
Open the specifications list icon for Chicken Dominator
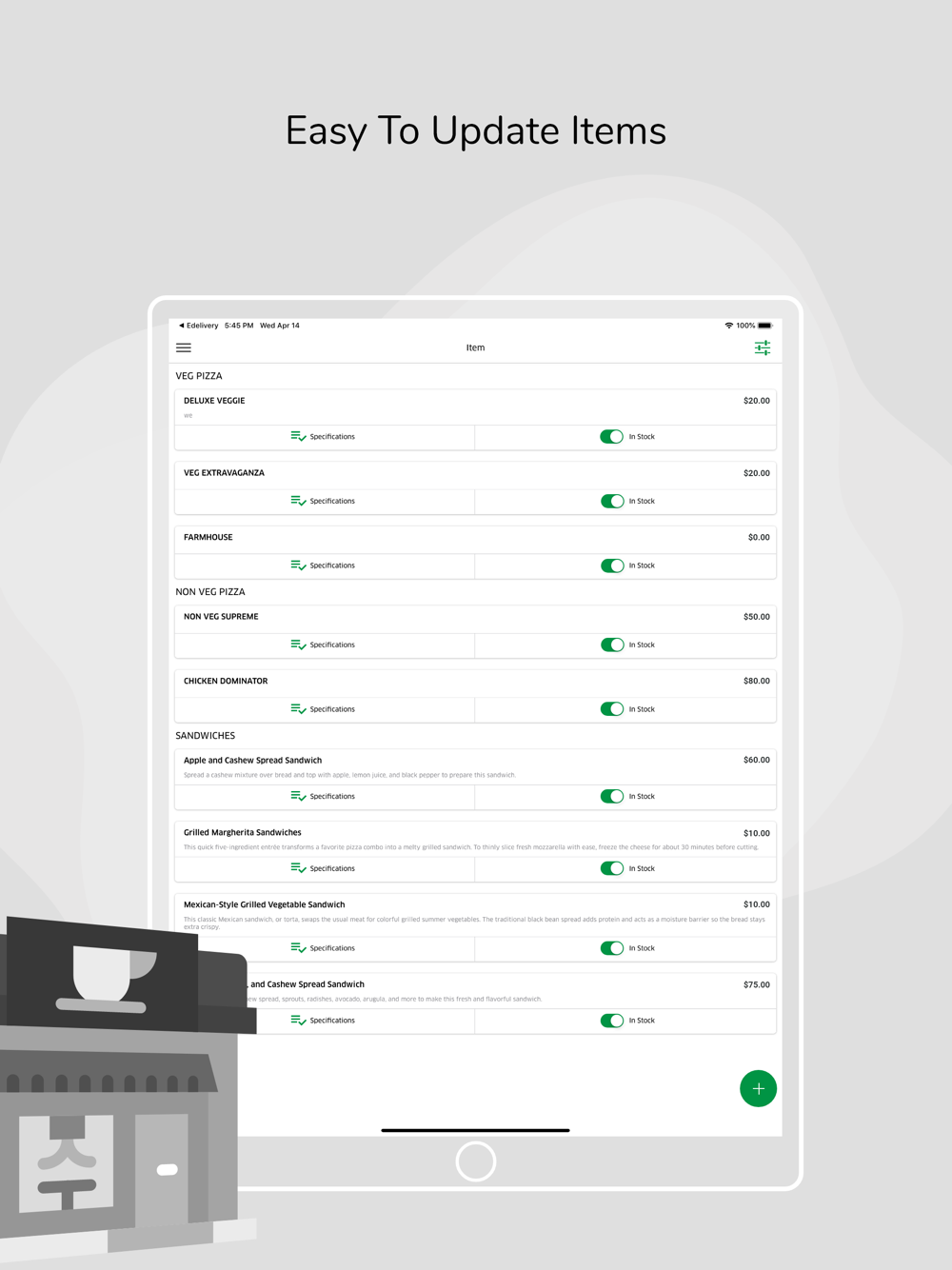[x=298, y=709]
